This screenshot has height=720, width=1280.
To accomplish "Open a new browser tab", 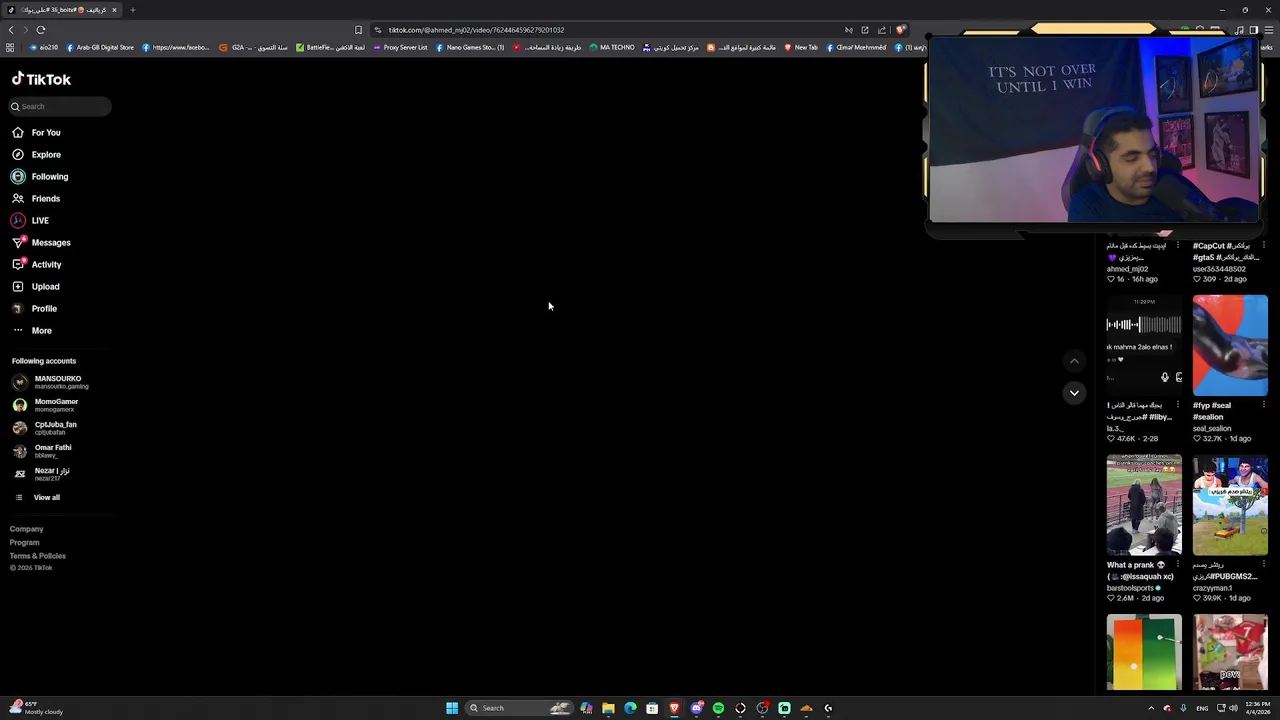I will 132,10.
